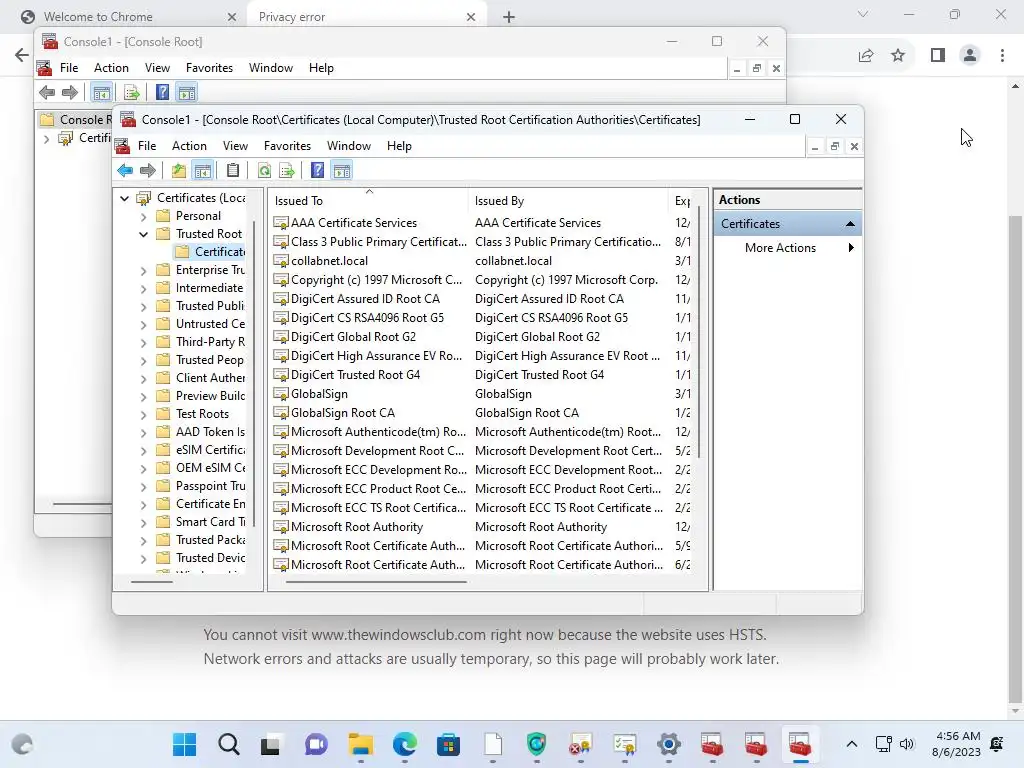The image size is (1024, 768).
Task: Select the Enterprise Tru... folder in the tree
Action: click(210, 270)
